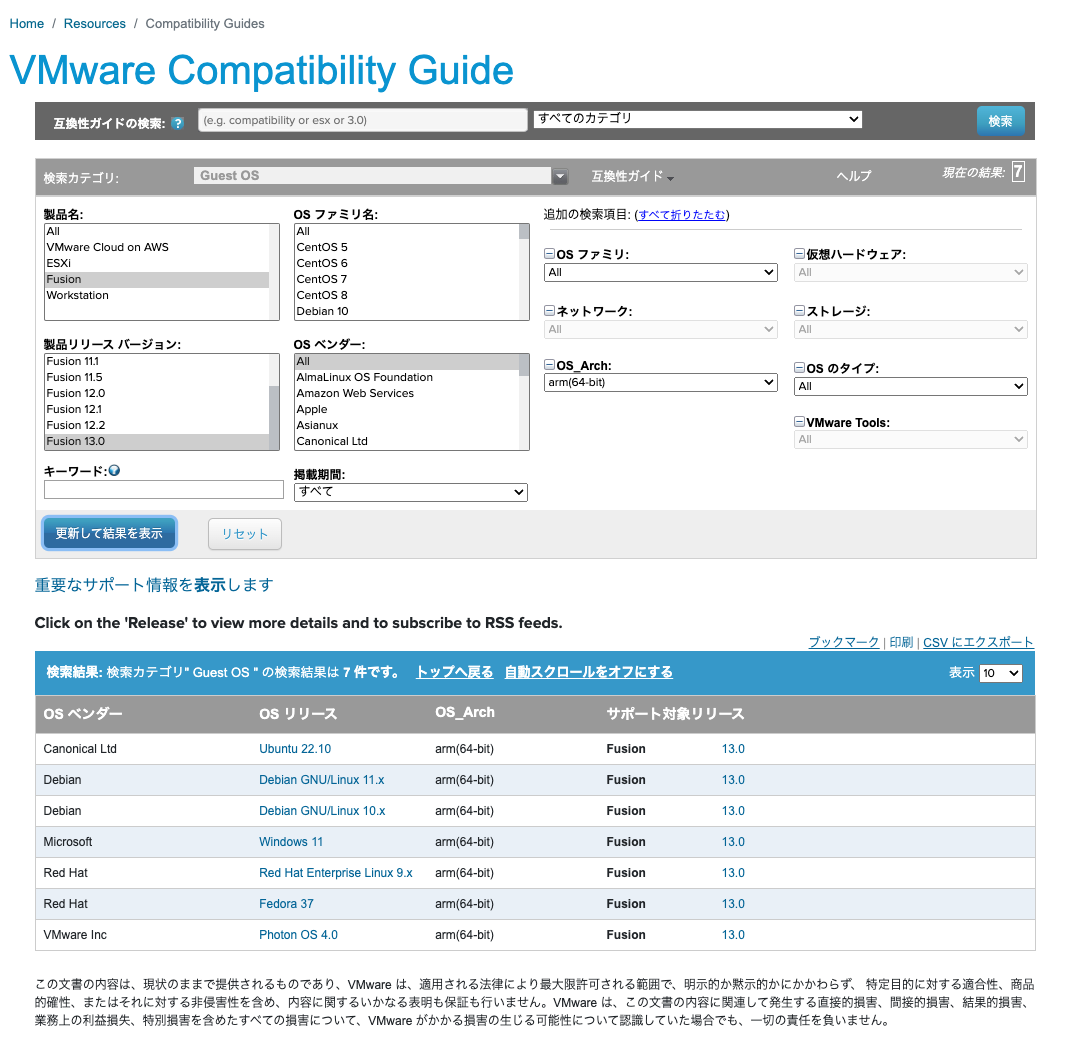Collapse the OS ファミリ filter section

tap(549, 253)
